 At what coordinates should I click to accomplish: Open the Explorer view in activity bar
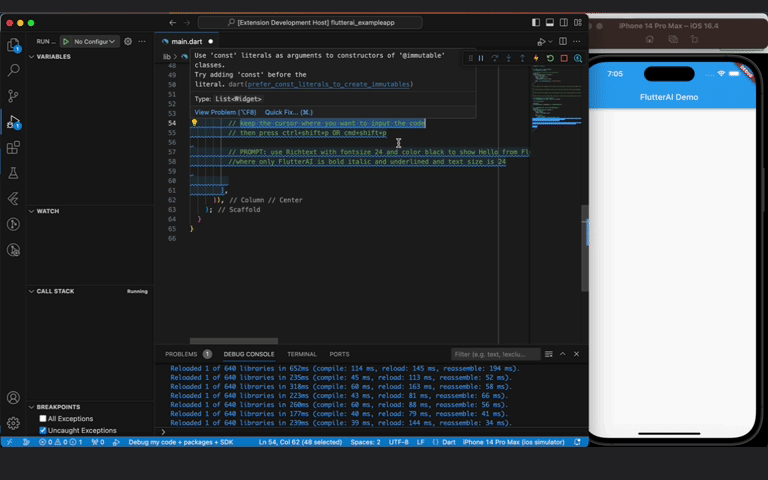14,45
